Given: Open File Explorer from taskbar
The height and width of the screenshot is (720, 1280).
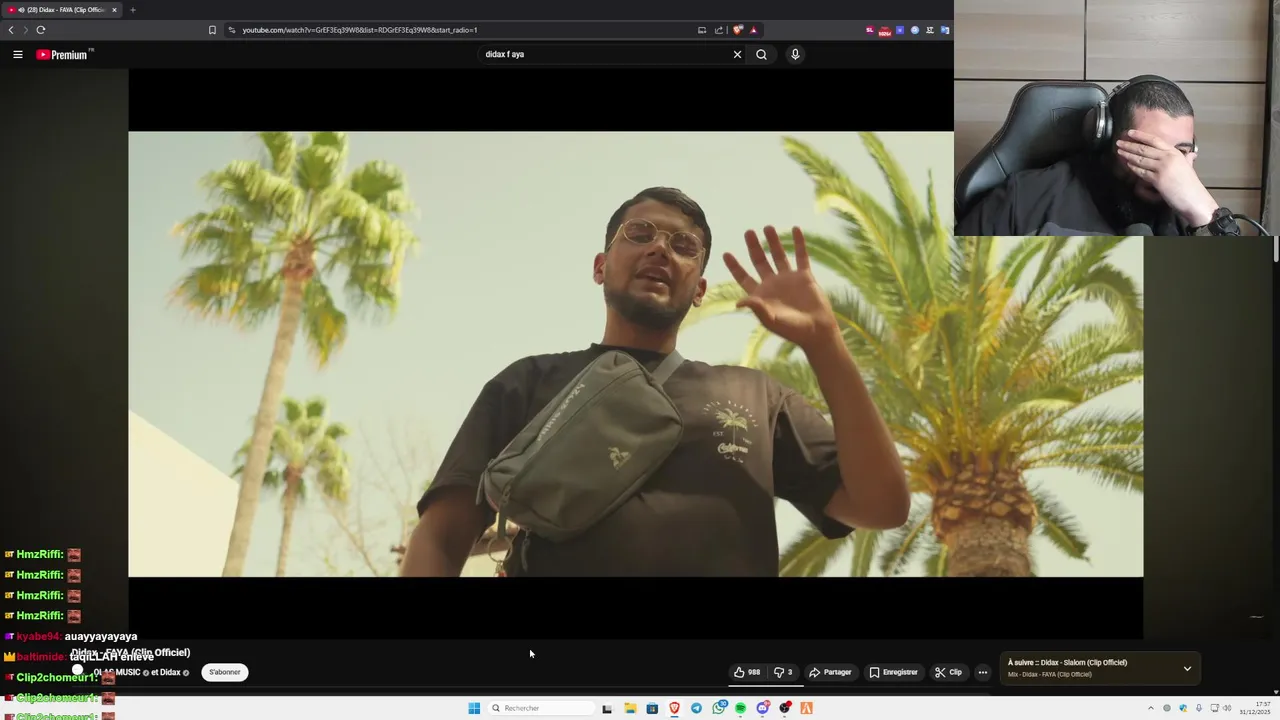Looking at the screenshot, I should point(630,708).
